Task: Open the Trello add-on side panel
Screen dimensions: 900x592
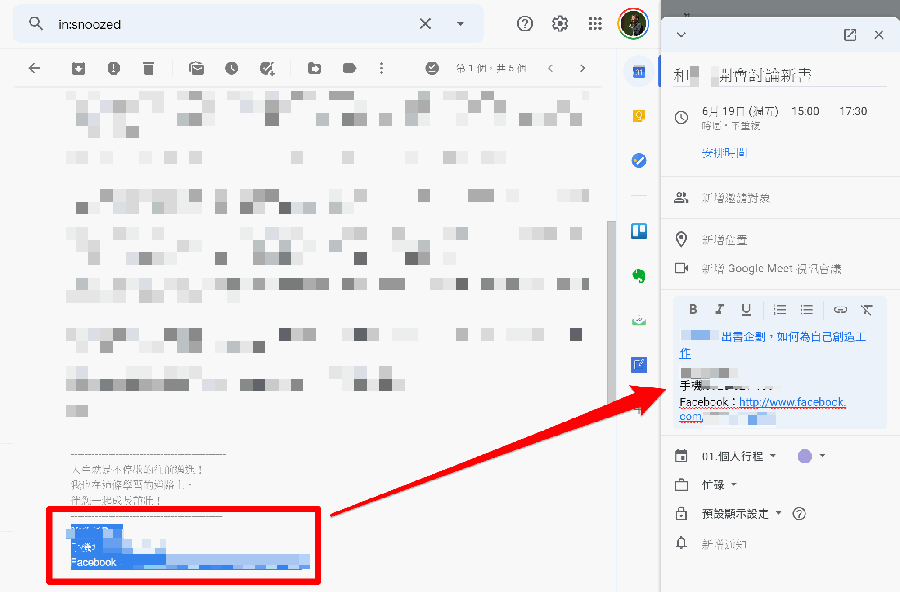Action: 639,231
